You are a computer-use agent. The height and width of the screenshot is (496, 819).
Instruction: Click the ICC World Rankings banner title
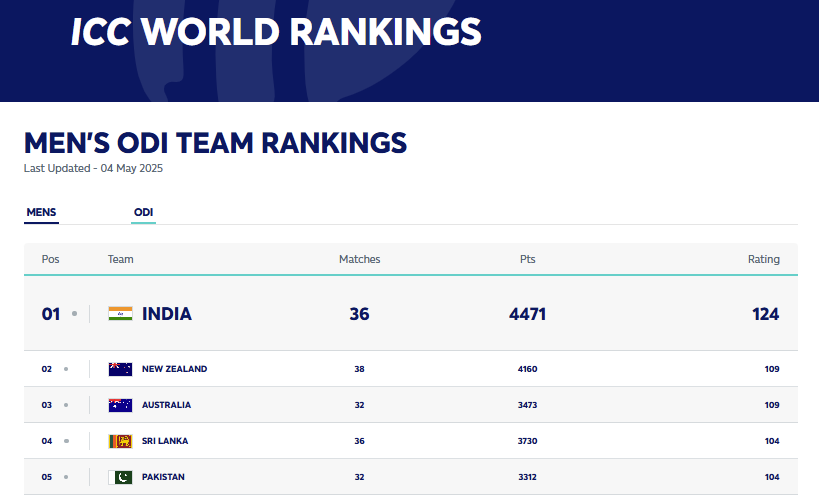pos(276,33)
